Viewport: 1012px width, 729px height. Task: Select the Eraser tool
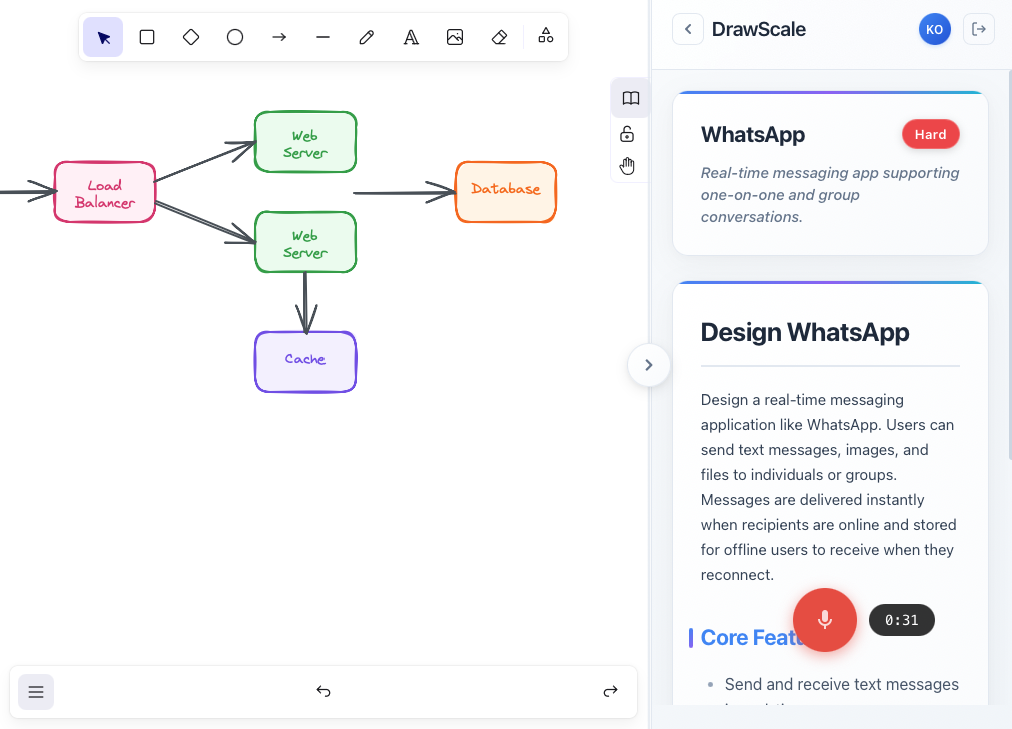tap(499, 37)
